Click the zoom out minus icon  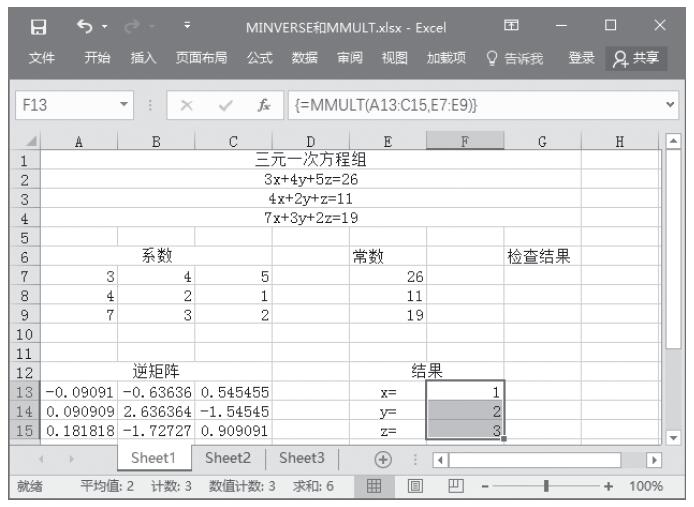click(484, 486)
